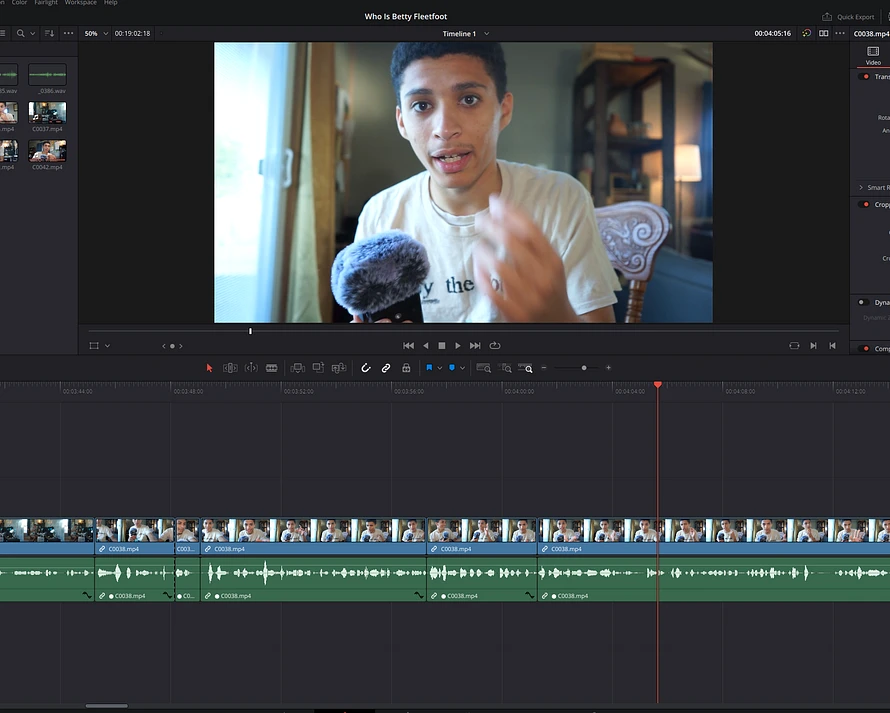Select the arrow Selection Mode tool
Screen dimensions: 890x713
click(209, 368)
